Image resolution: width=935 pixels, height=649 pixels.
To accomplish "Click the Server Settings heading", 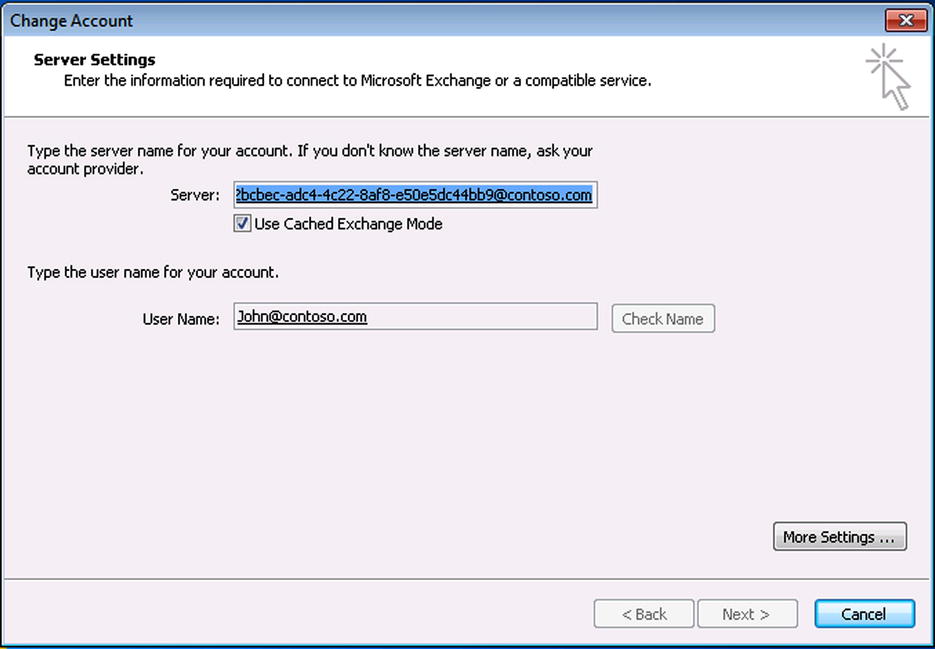I will point(94,60).
